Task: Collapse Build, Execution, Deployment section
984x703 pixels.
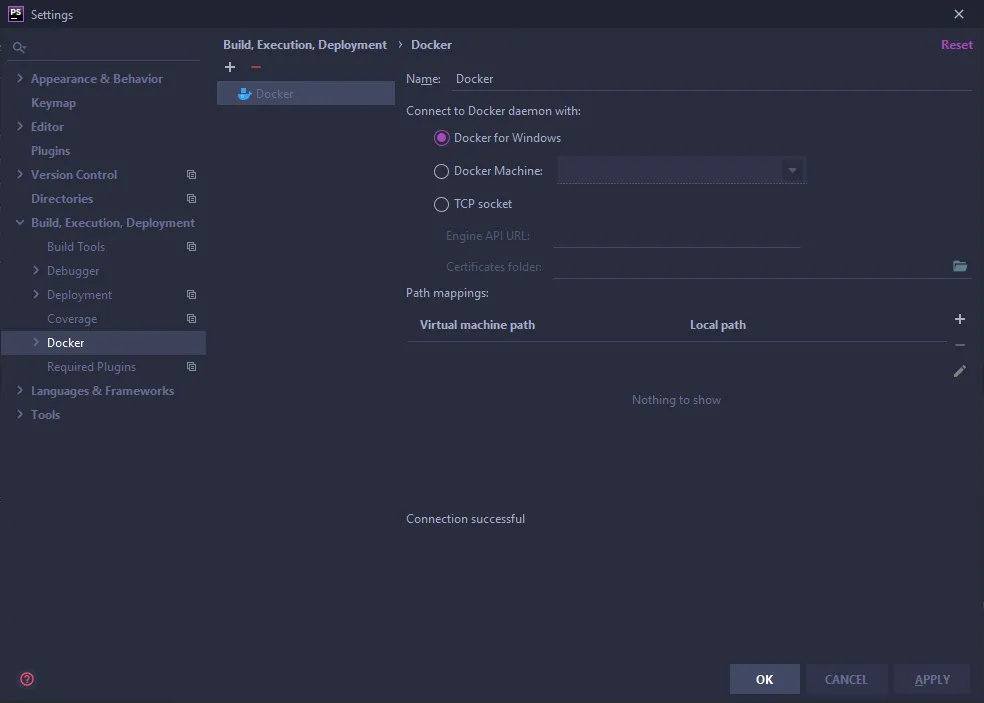Action: tap(20, 222)
